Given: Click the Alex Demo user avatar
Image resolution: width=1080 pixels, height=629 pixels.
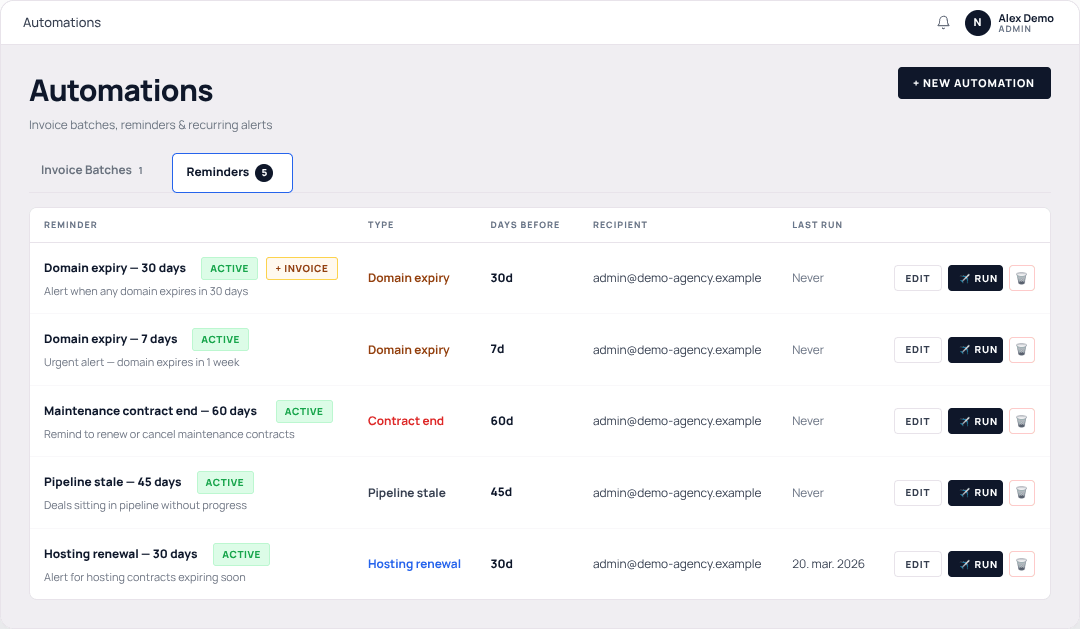Looking at the screenshot, I should (x=977, y=23).
